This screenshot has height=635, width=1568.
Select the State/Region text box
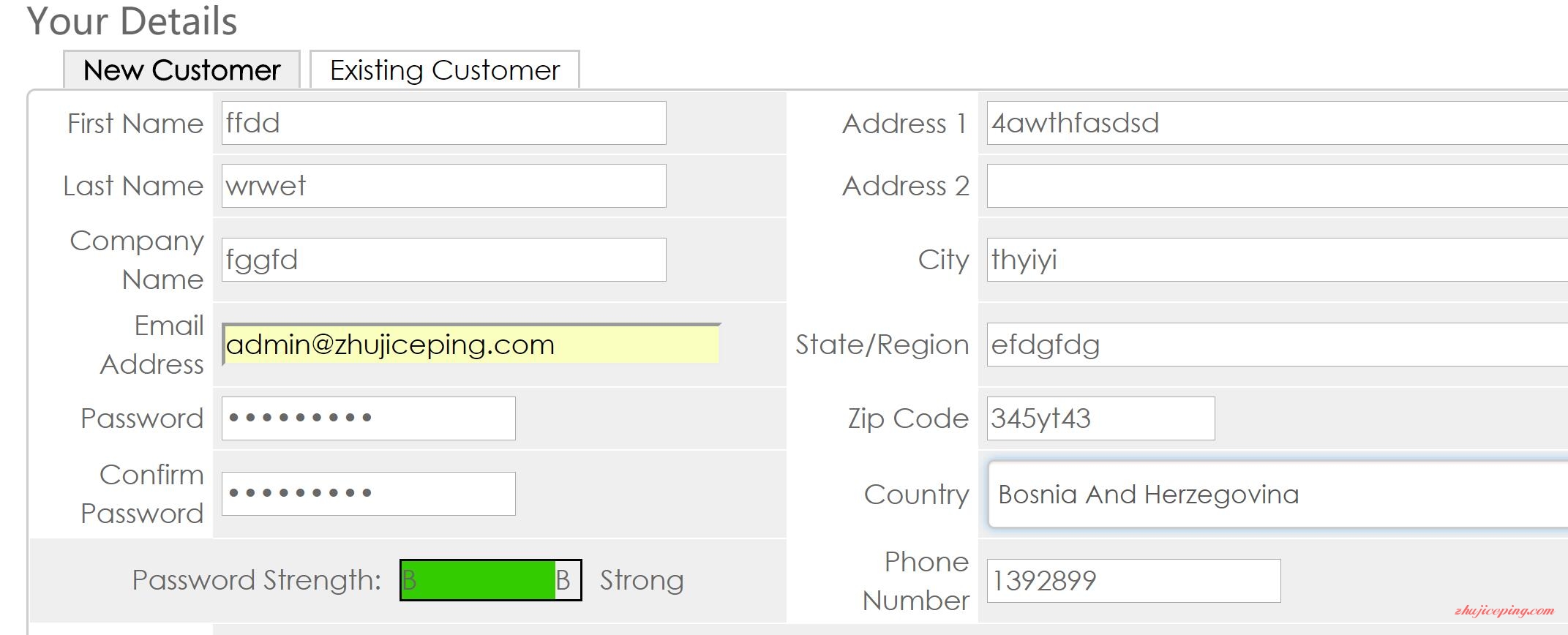pos(1278,345)
